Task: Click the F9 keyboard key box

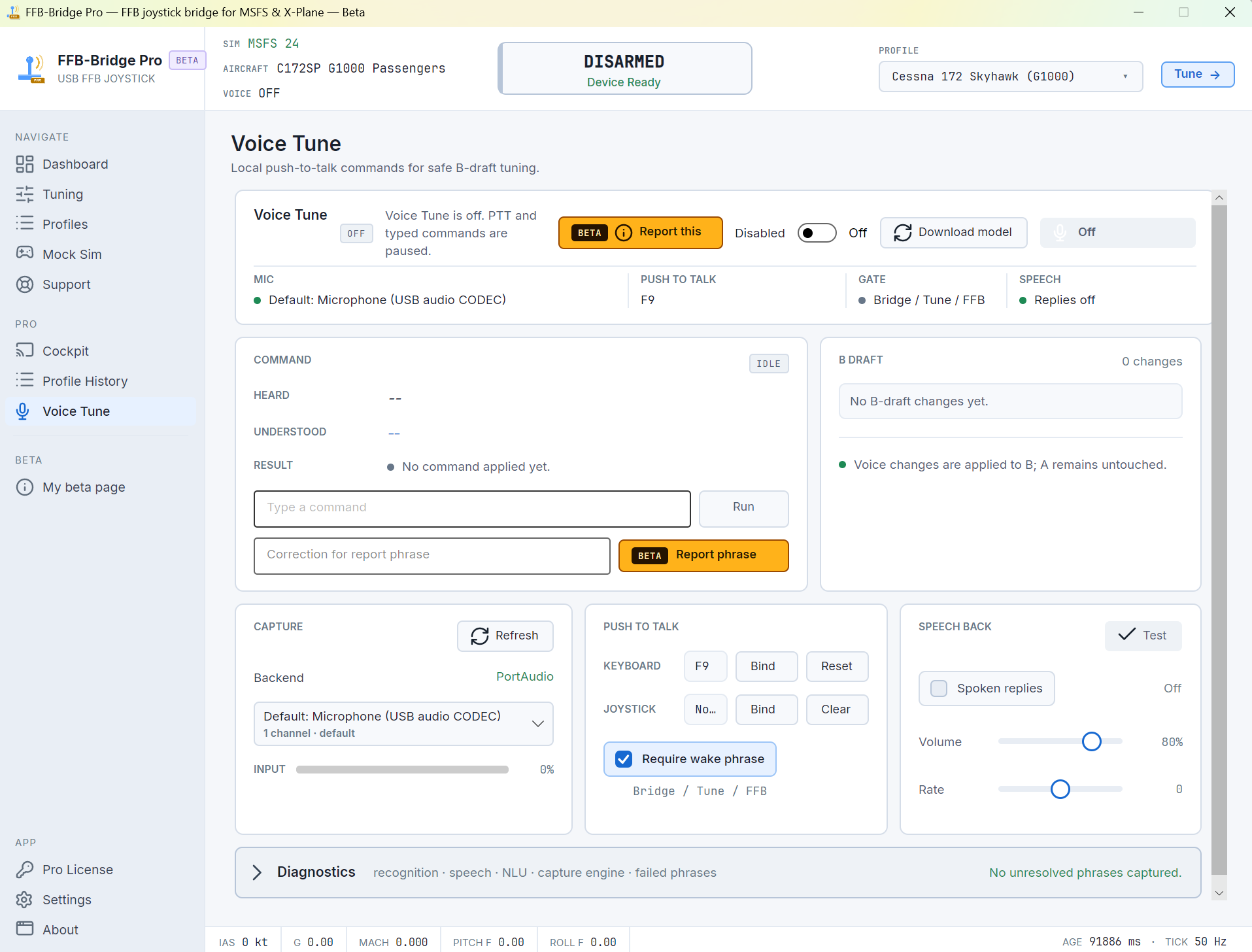Action: (705, 666)
